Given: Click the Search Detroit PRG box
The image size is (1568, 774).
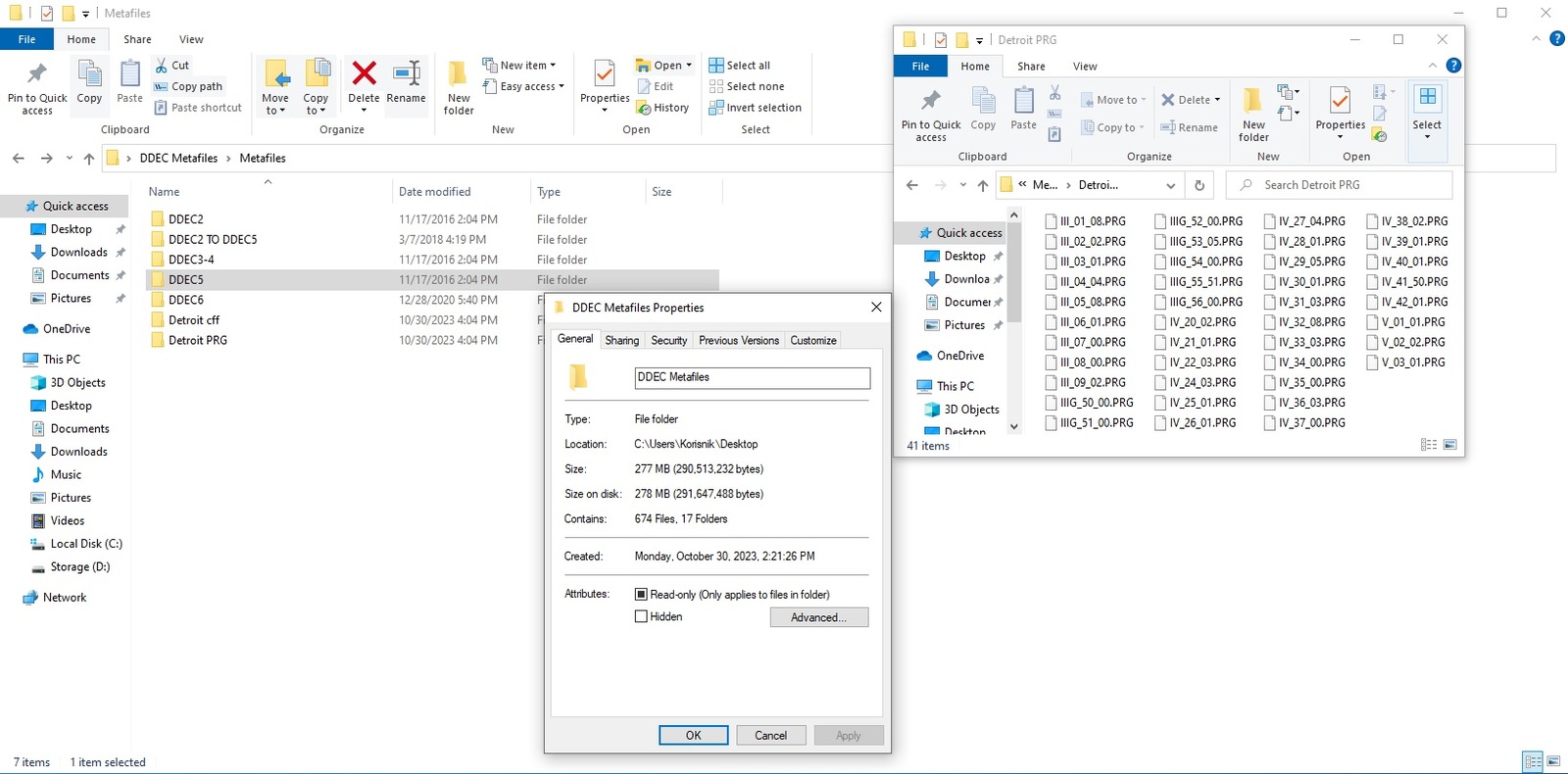Looking at the screenshot, I should 1339,185.
